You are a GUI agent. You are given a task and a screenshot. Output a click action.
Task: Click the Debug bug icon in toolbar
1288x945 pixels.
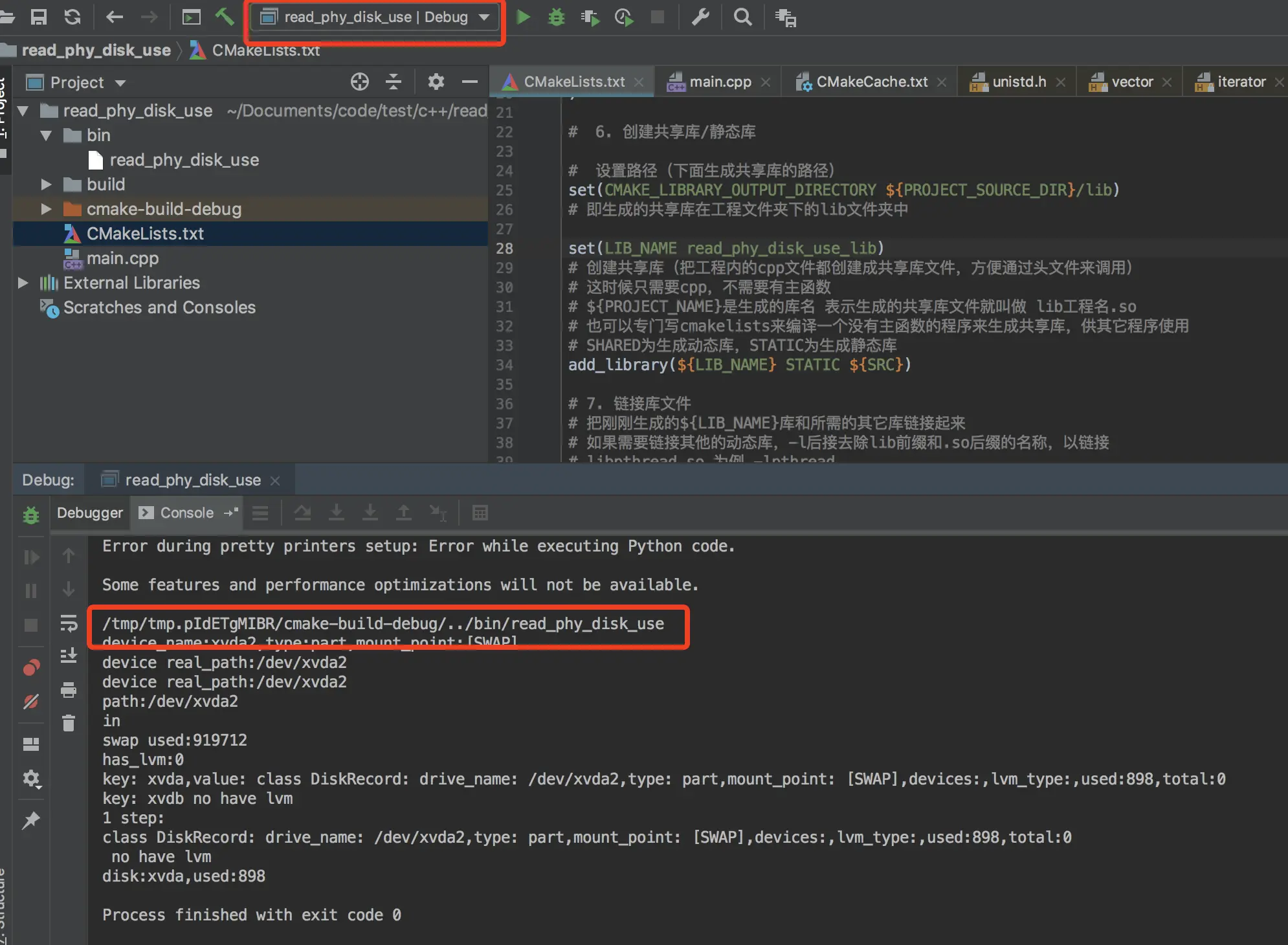556,17
